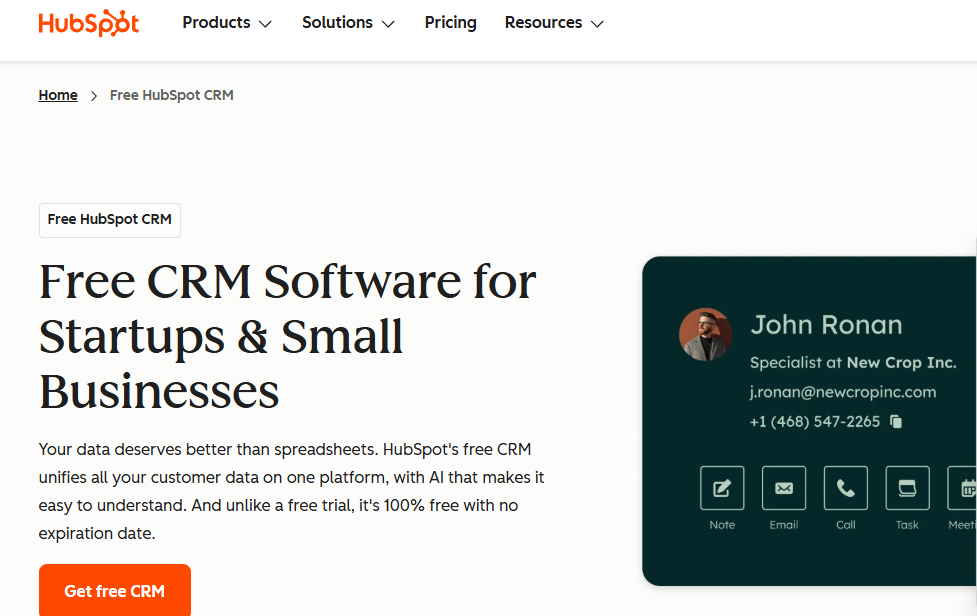
Task: Expand the Products chevron arrow
Action: 265,24
